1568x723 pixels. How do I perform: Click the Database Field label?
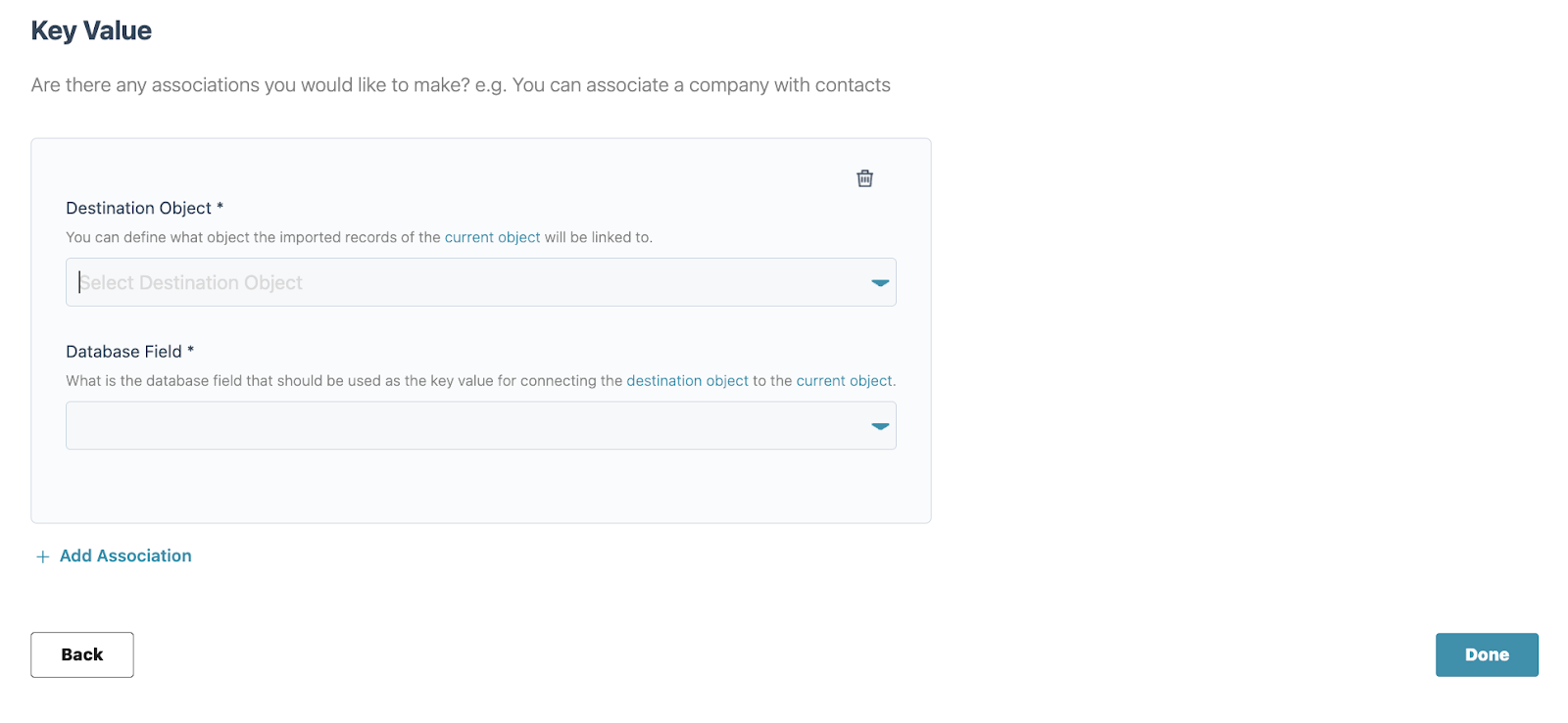(x=123, y=352)
